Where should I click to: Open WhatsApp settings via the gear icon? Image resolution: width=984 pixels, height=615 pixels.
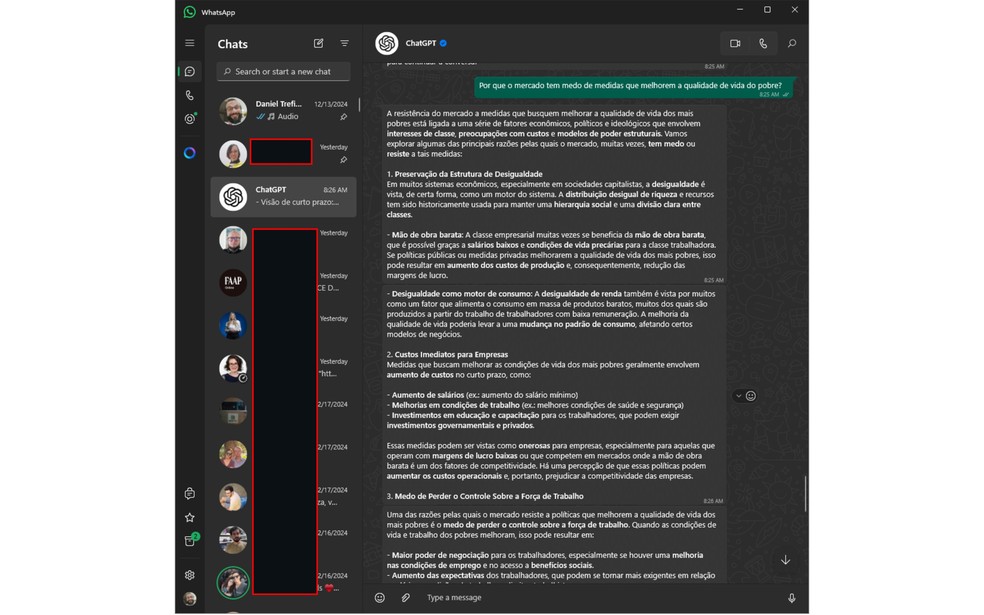[189, 575]
